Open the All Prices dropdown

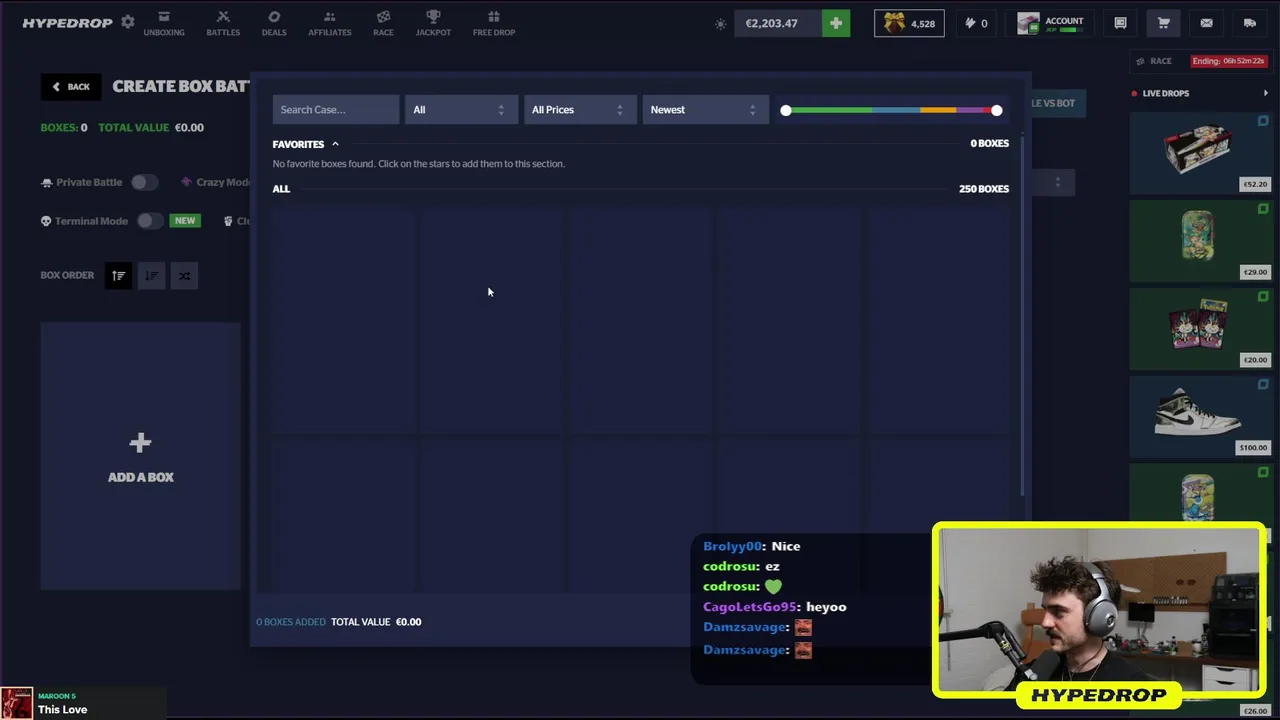[580, 110]
